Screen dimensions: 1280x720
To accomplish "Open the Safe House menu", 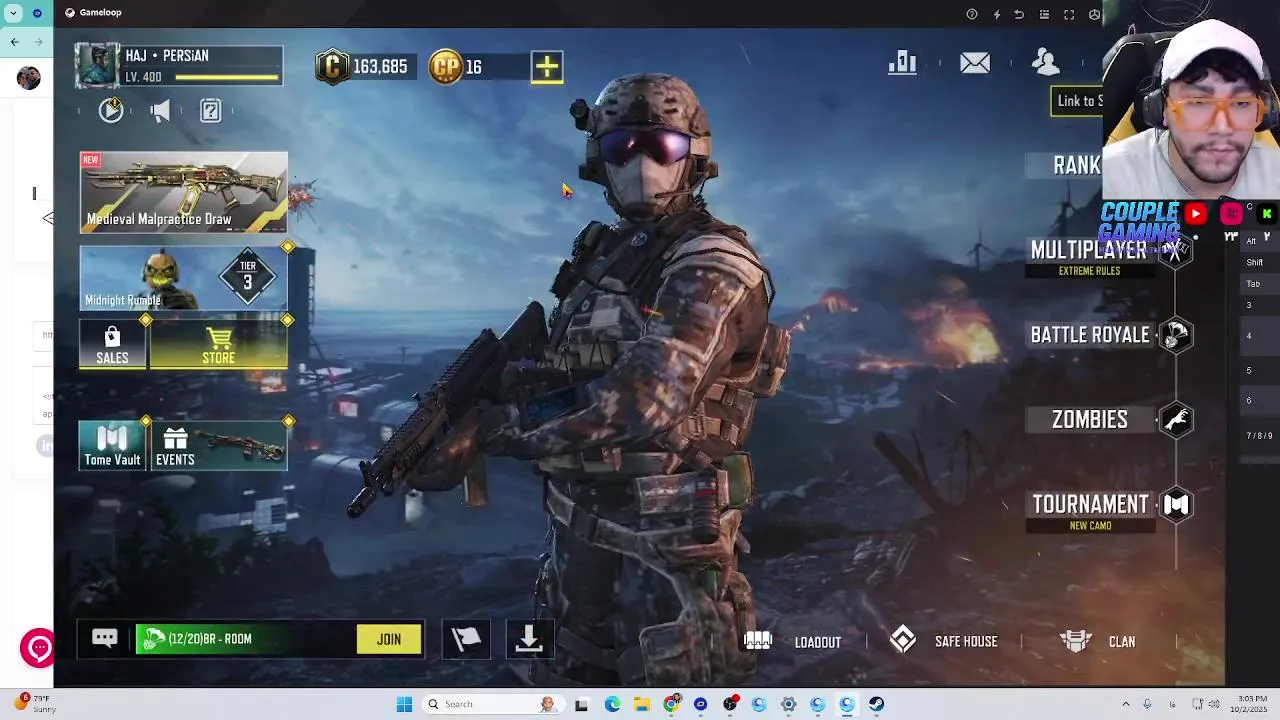I will coord(966,642).
